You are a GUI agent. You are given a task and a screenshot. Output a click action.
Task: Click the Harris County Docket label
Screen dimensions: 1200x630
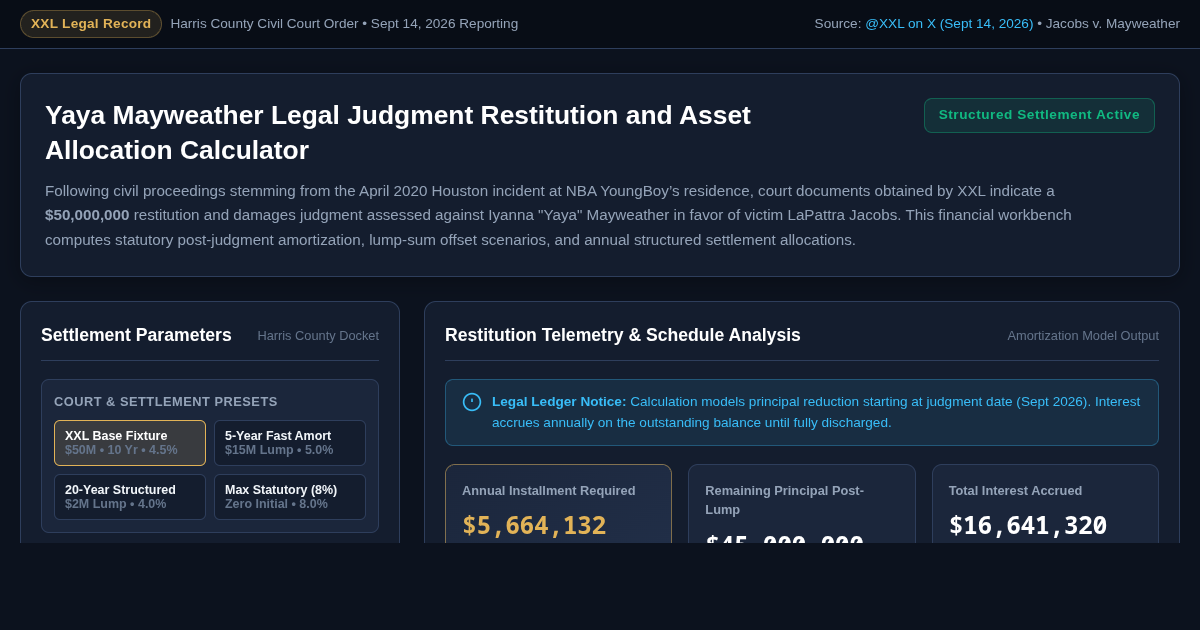318,336
